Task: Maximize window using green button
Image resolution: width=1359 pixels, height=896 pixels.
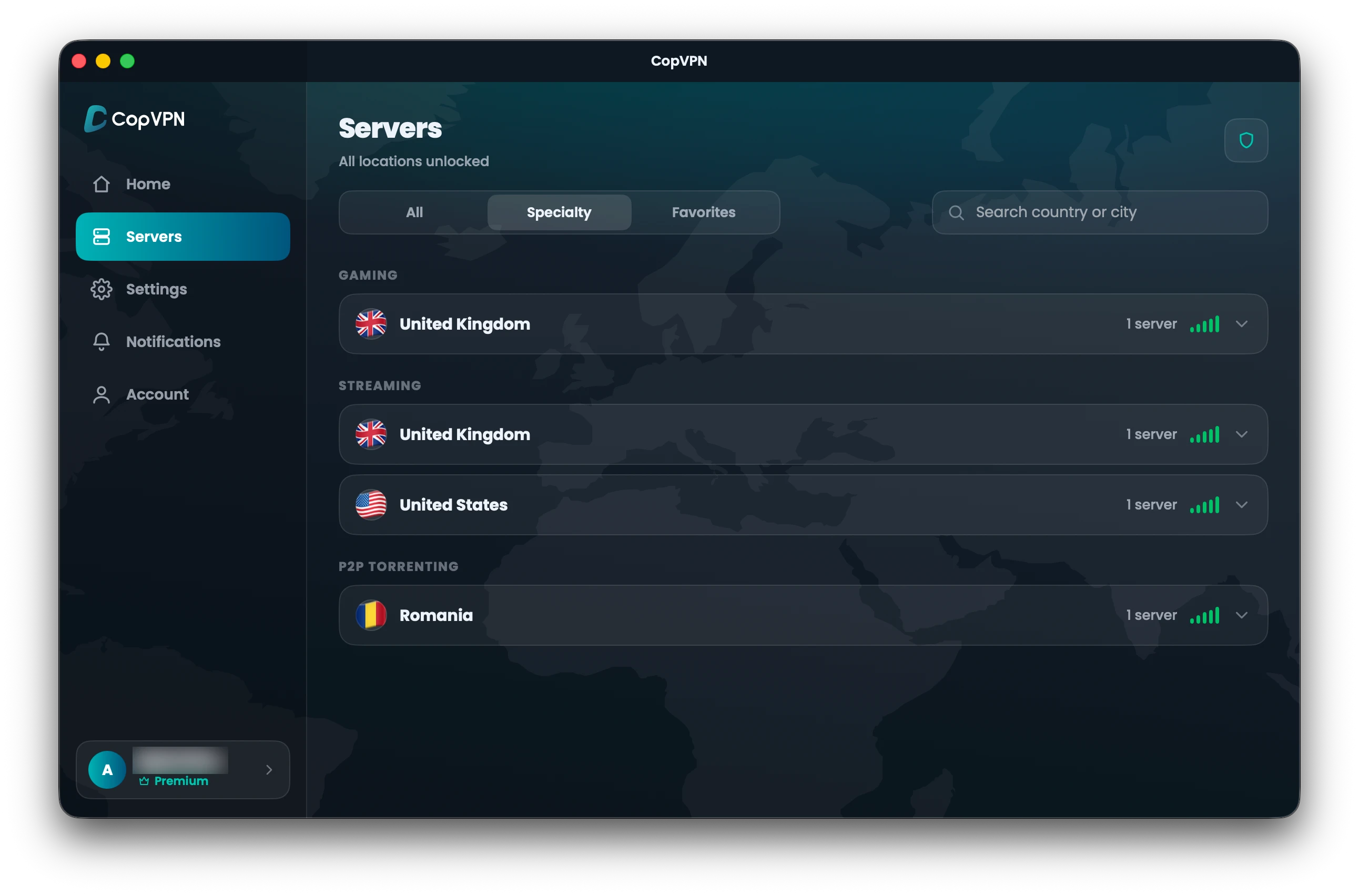Action: [127, 61]
